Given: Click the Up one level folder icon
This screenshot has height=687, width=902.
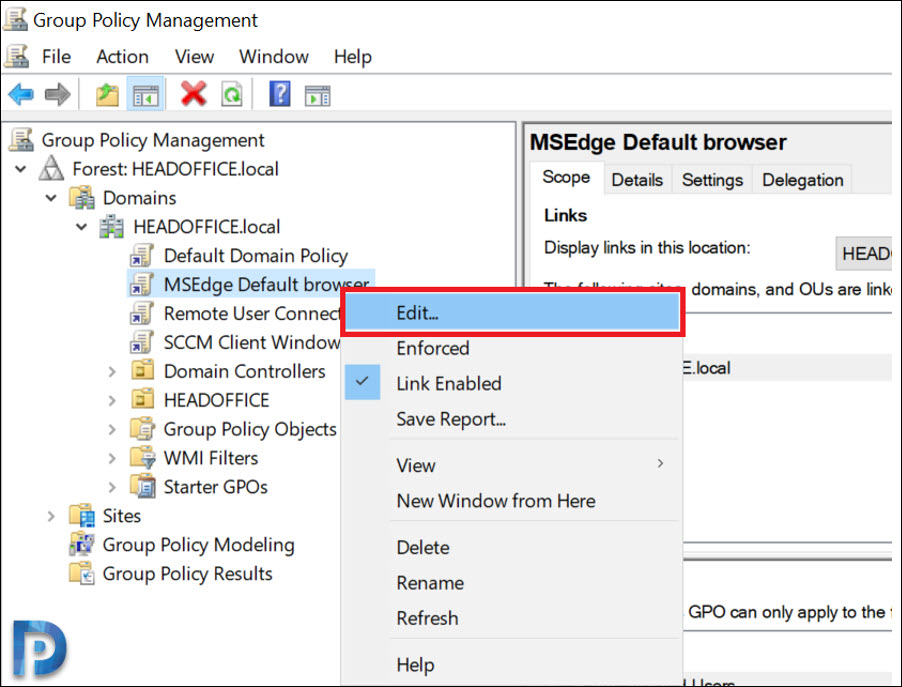Looking at the screenshot, I should coord(107,94).
